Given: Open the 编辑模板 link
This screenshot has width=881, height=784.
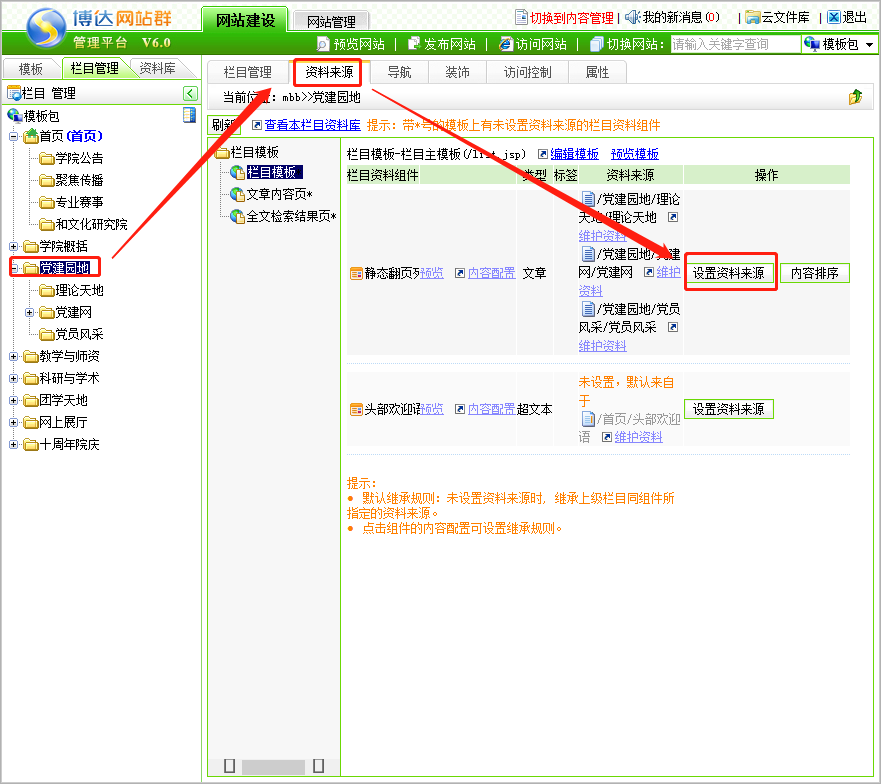Looking at the screenshot, I should (574, 154).
